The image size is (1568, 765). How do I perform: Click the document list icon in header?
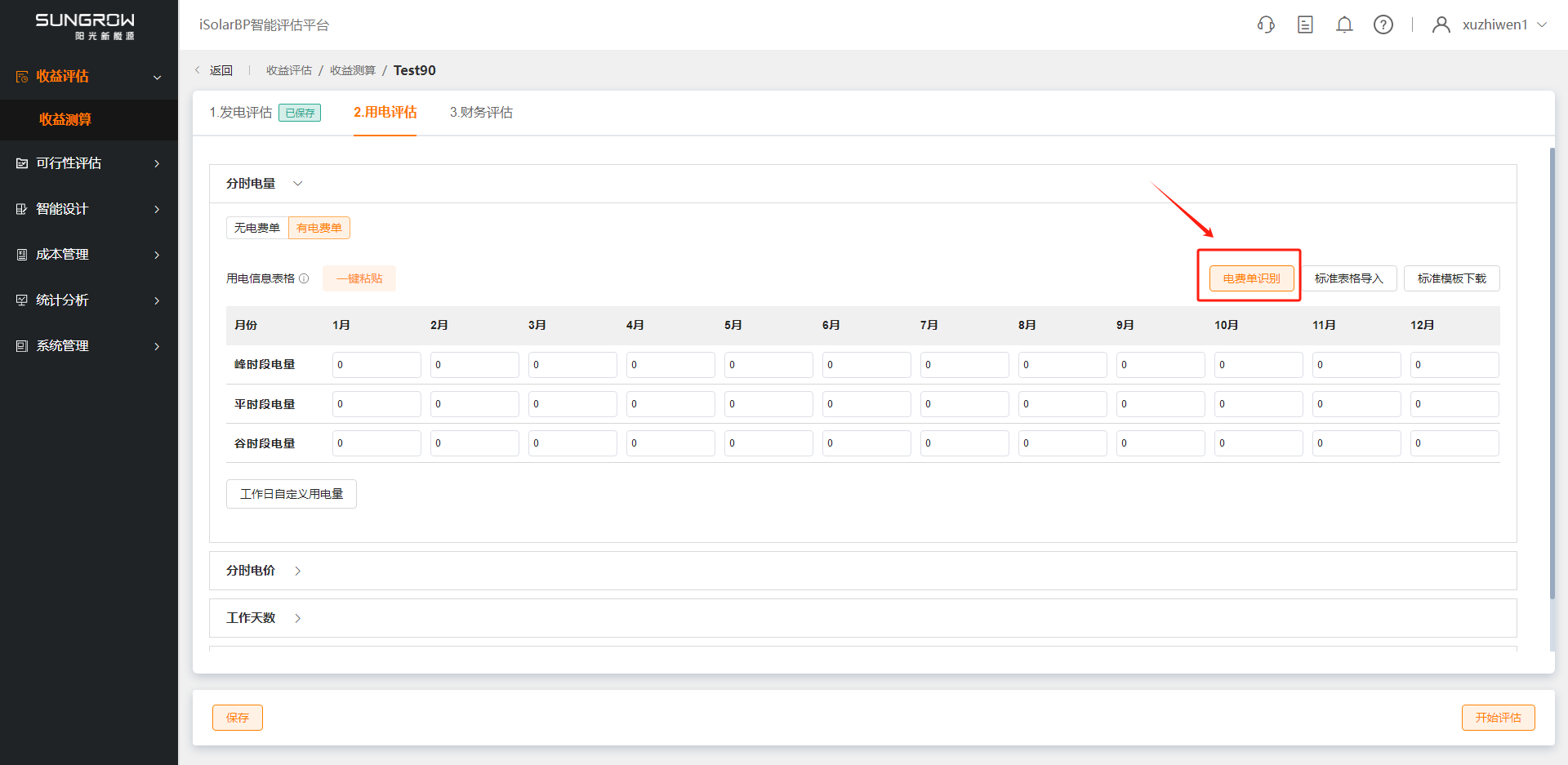tap(1305, 24)
